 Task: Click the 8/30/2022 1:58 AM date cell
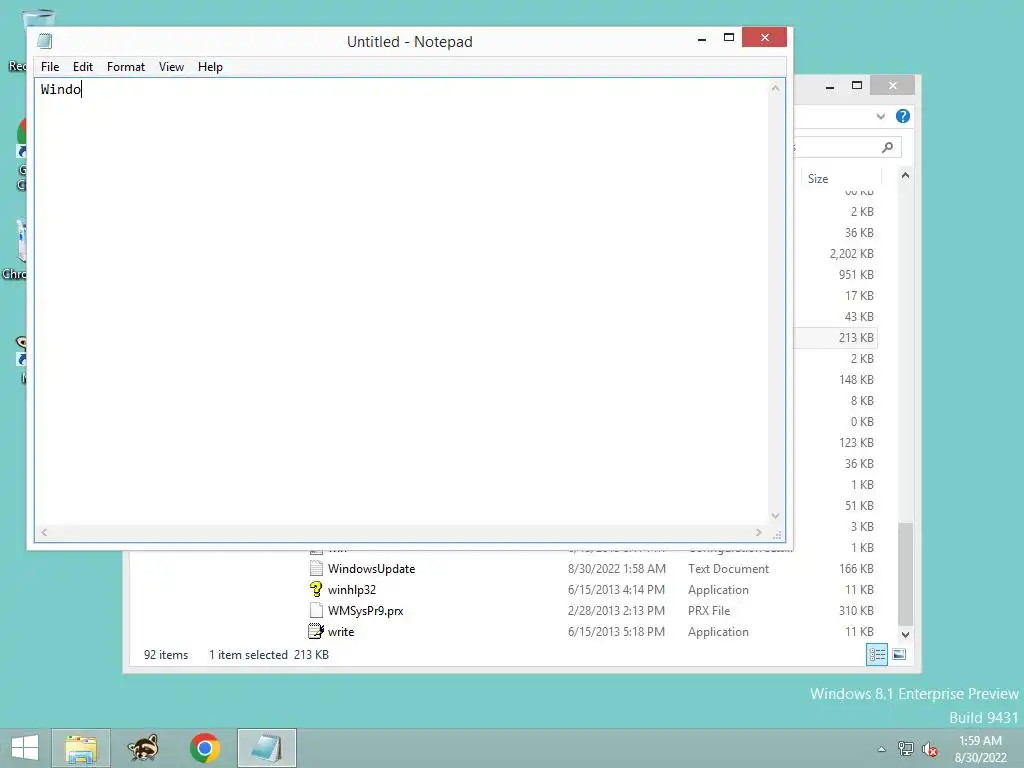616,569
